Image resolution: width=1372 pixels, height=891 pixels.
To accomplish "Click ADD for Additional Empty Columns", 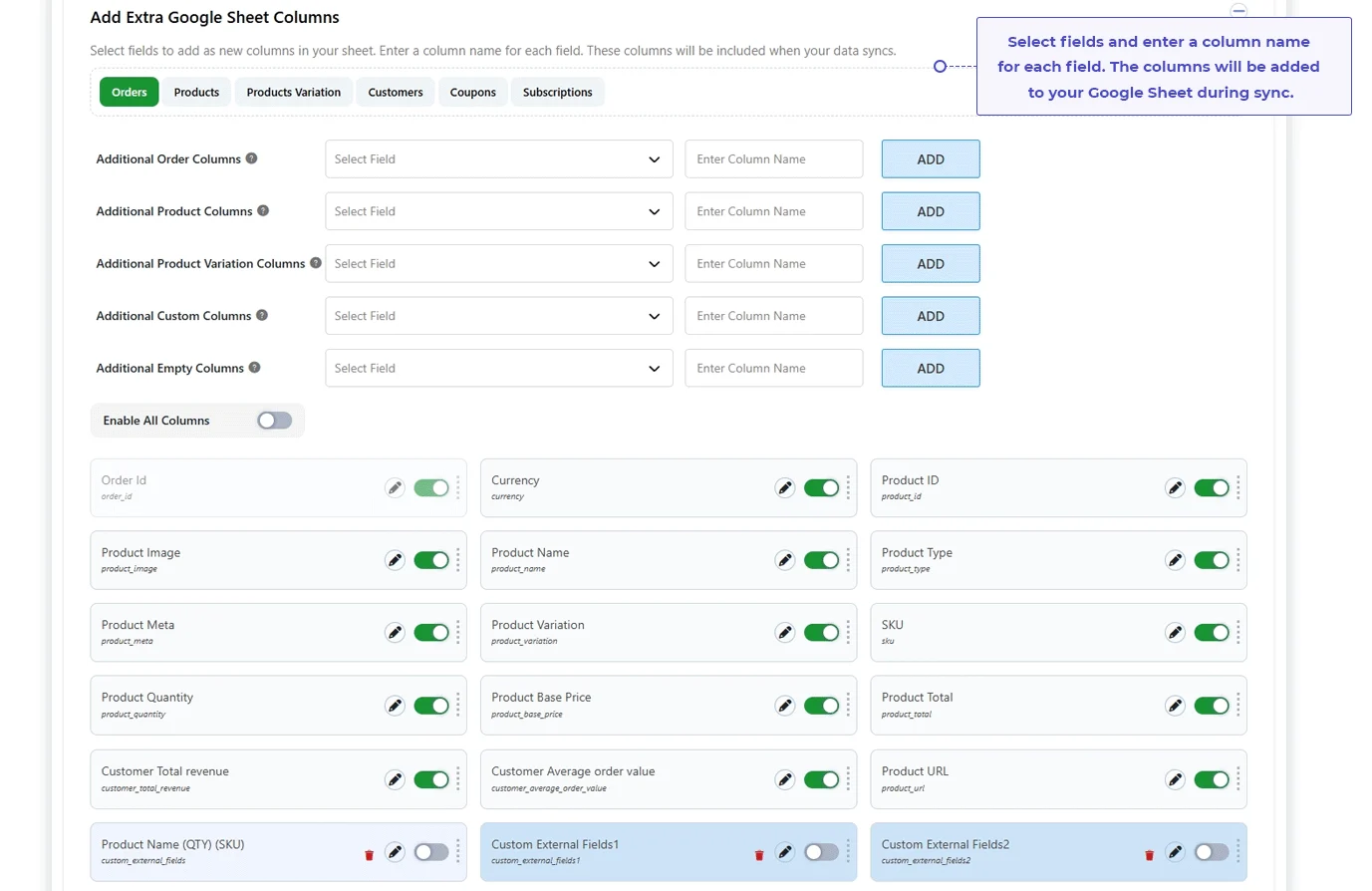I will 931,368.
